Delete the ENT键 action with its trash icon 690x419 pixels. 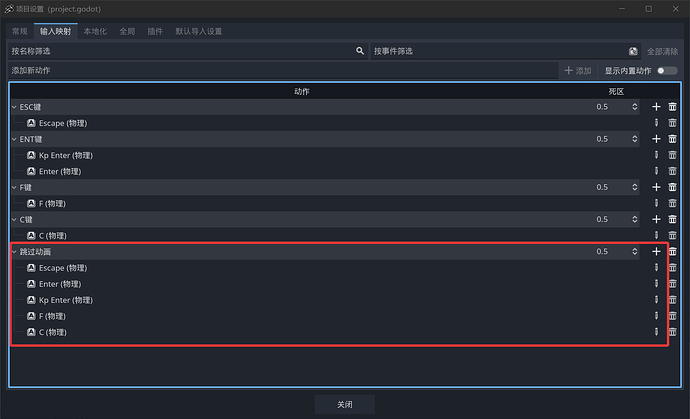(672, 139)
